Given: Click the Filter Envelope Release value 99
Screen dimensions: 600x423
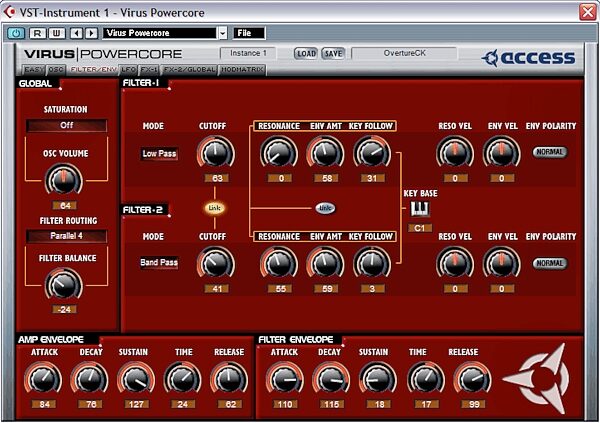Looking at the screenshot, I should pos(474,404).
